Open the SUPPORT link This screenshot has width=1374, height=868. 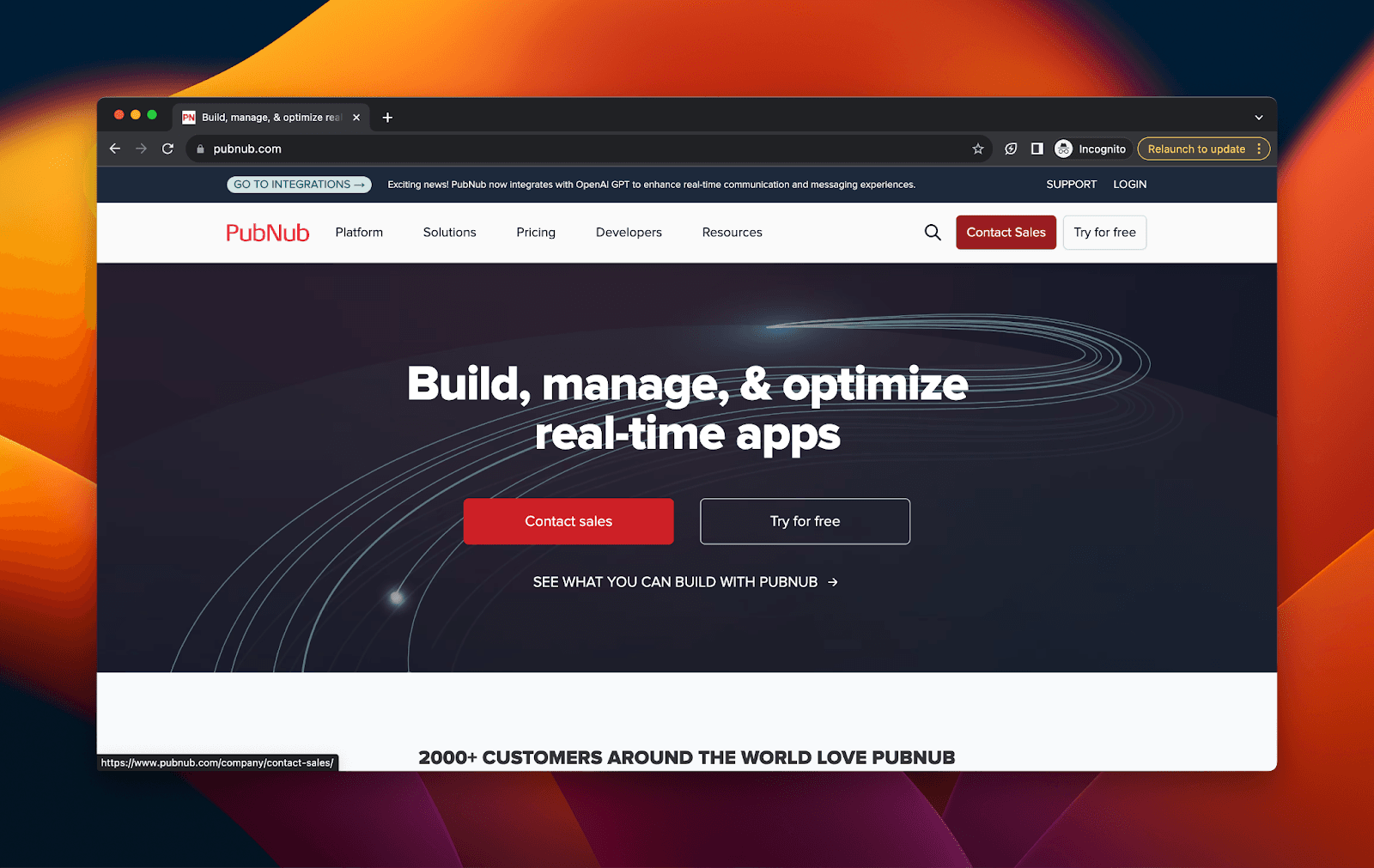pos(1071,185)
